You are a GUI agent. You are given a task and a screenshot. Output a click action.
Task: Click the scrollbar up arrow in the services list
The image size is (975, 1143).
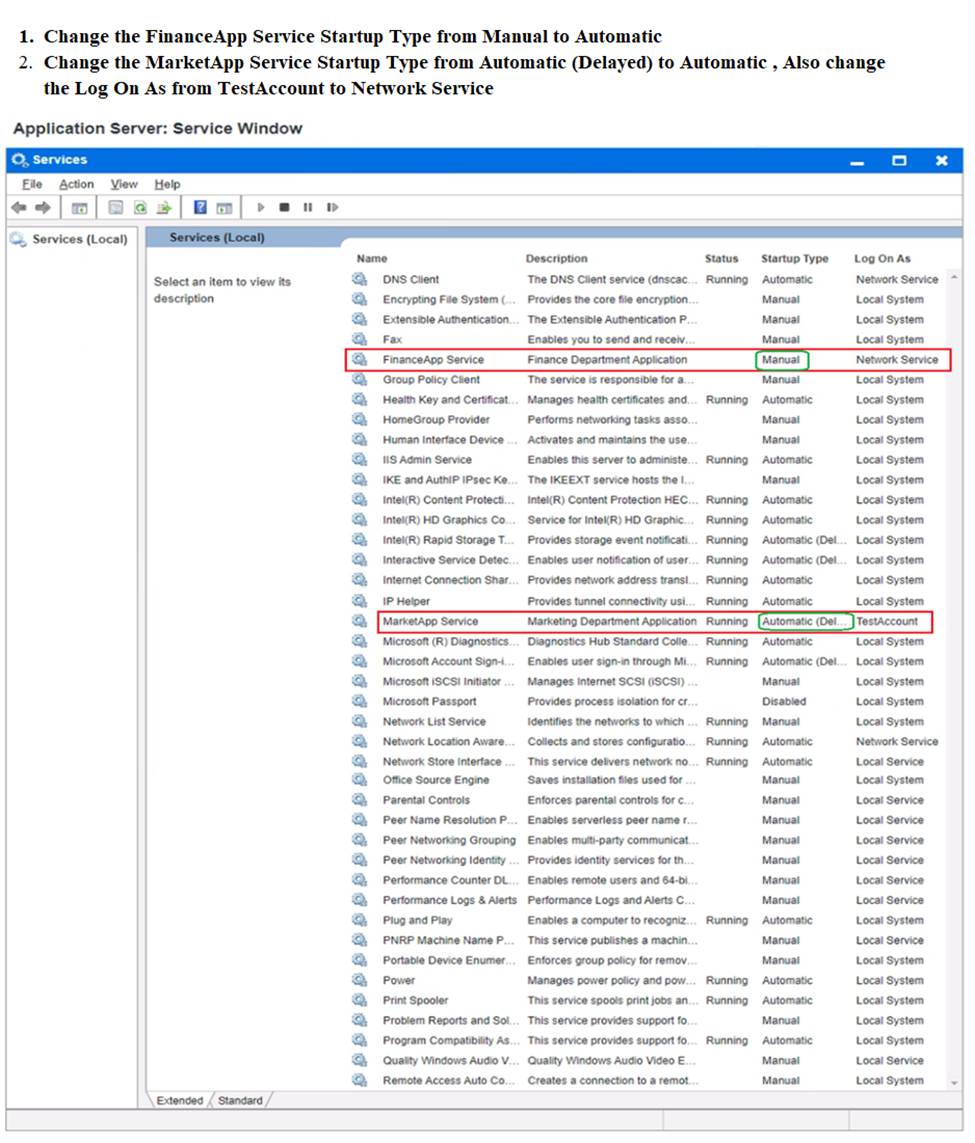coord(954,277)
